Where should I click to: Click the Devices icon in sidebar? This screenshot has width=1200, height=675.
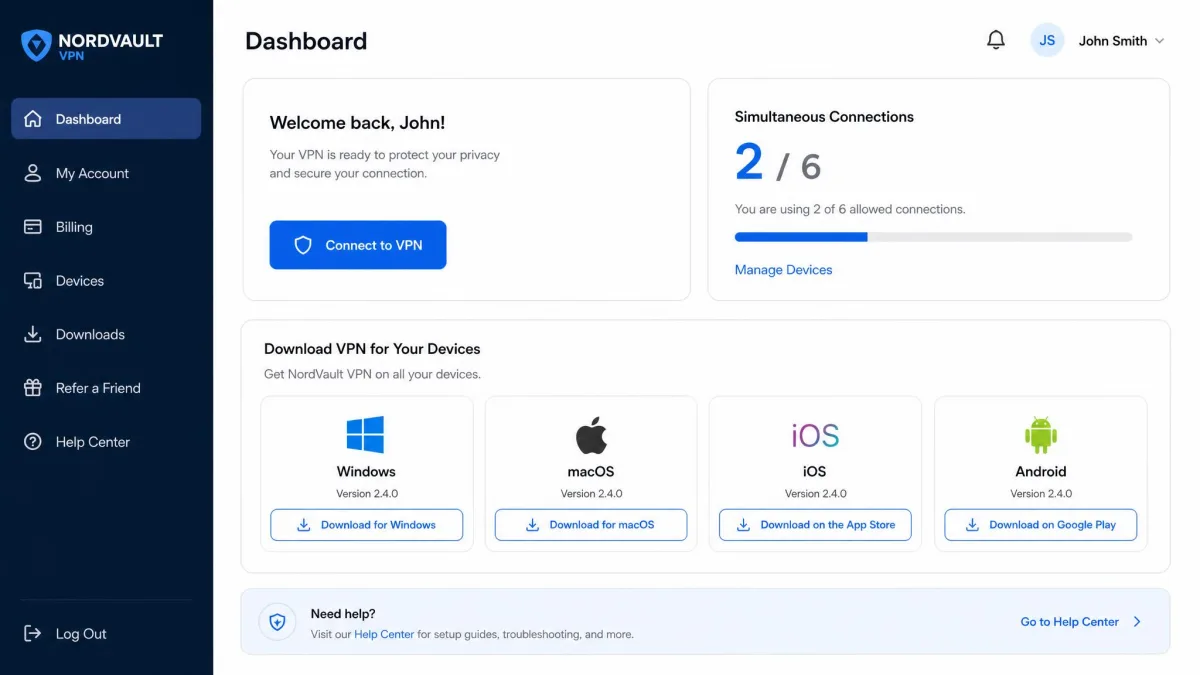click(33, 281)
